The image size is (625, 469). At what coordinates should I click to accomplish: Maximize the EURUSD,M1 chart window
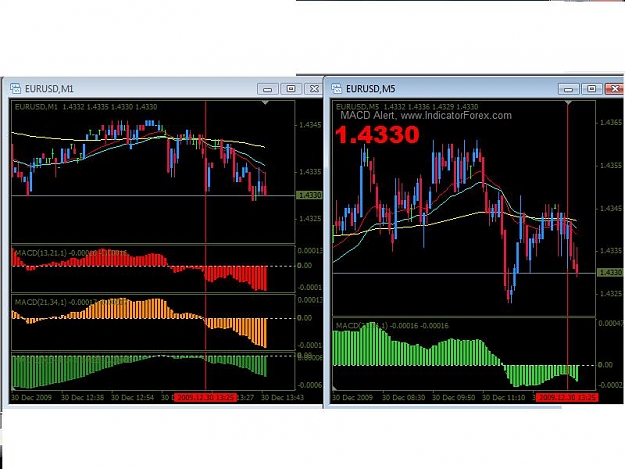coord(291,89)
